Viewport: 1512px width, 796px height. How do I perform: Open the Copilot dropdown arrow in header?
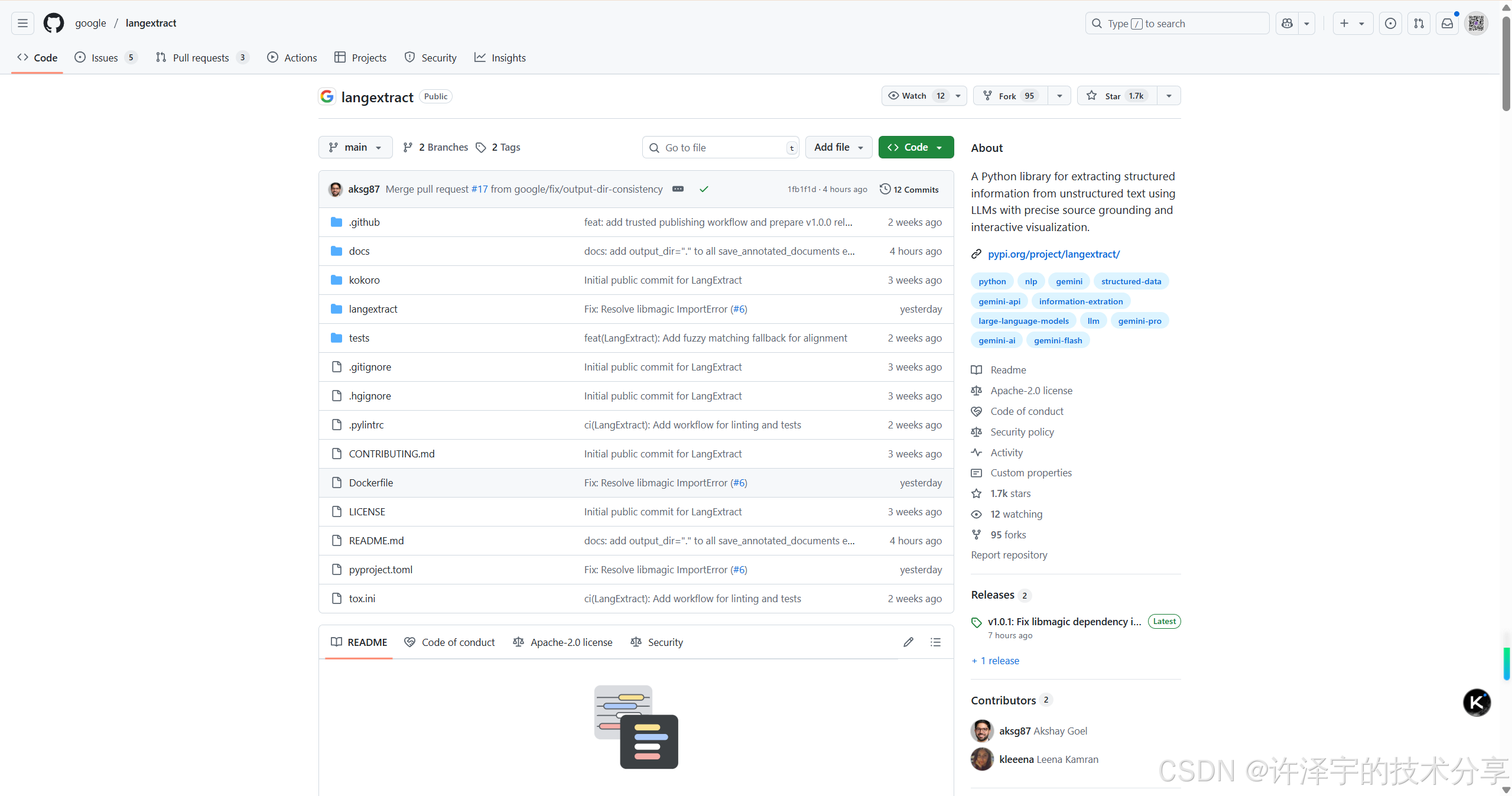pos(1306,23)
